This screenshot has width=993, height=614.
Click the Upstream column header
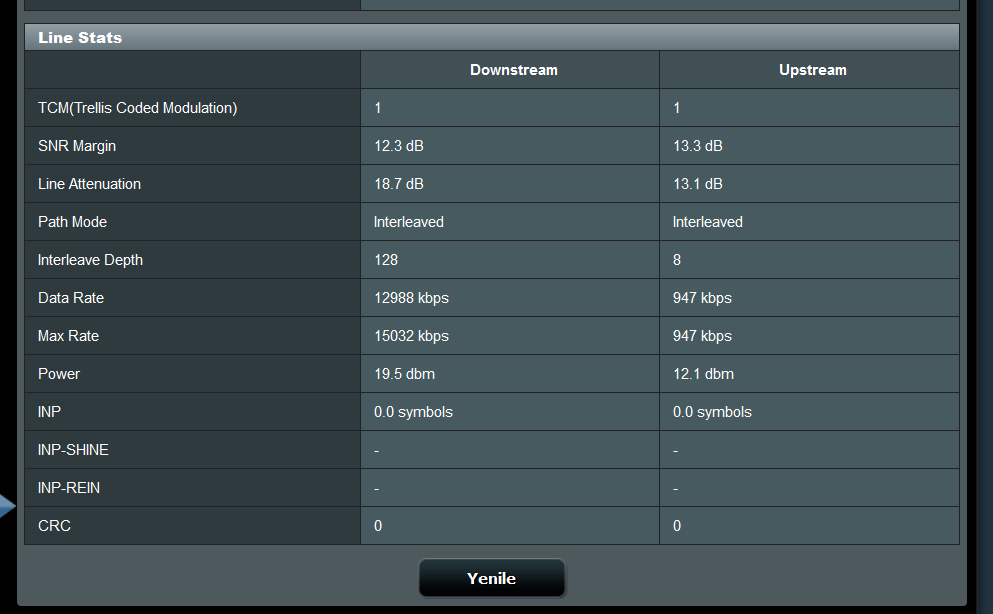(x=812, y=70)
